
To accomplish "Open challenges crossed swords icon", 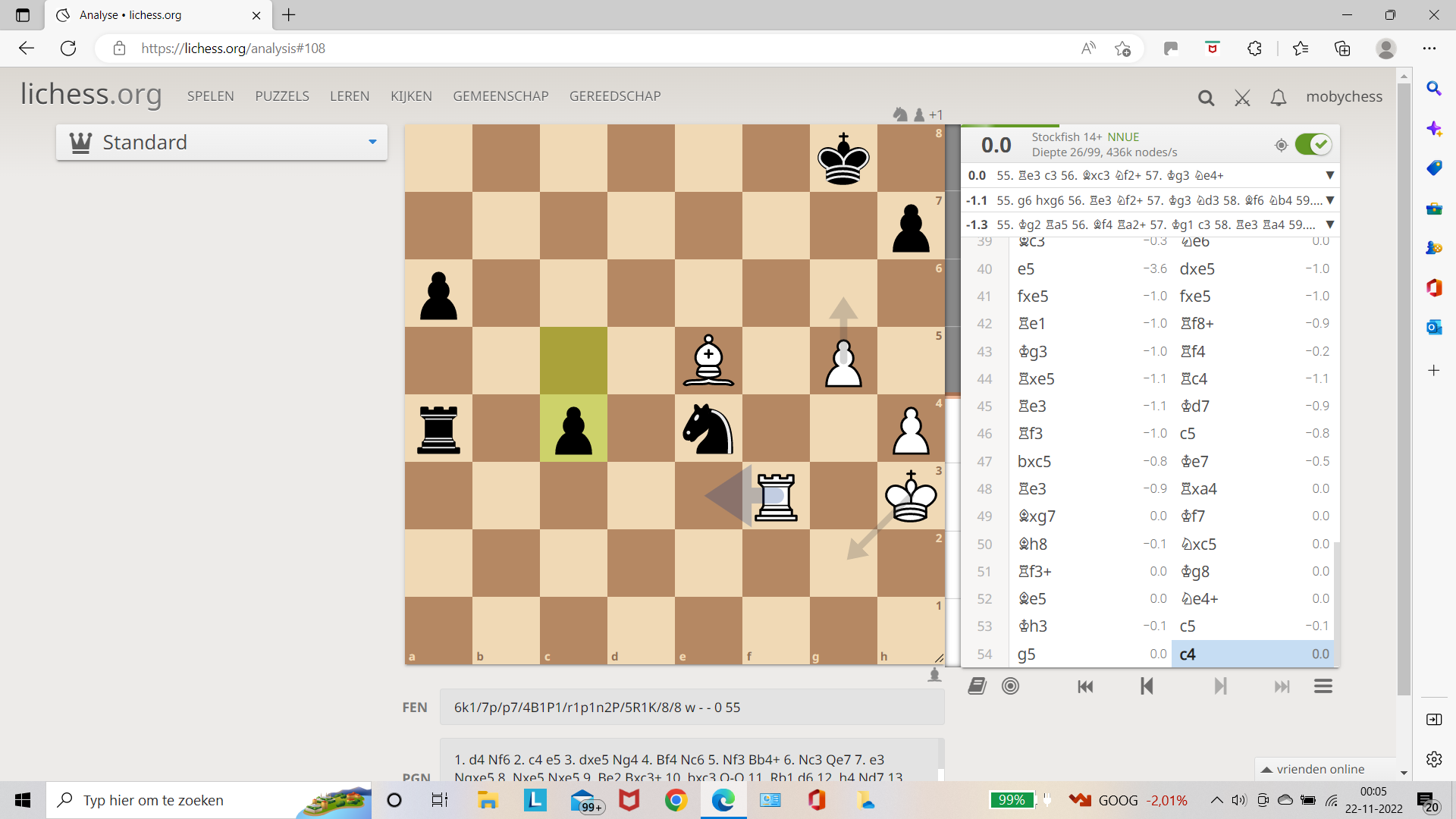I will [x=1242, y=98].
